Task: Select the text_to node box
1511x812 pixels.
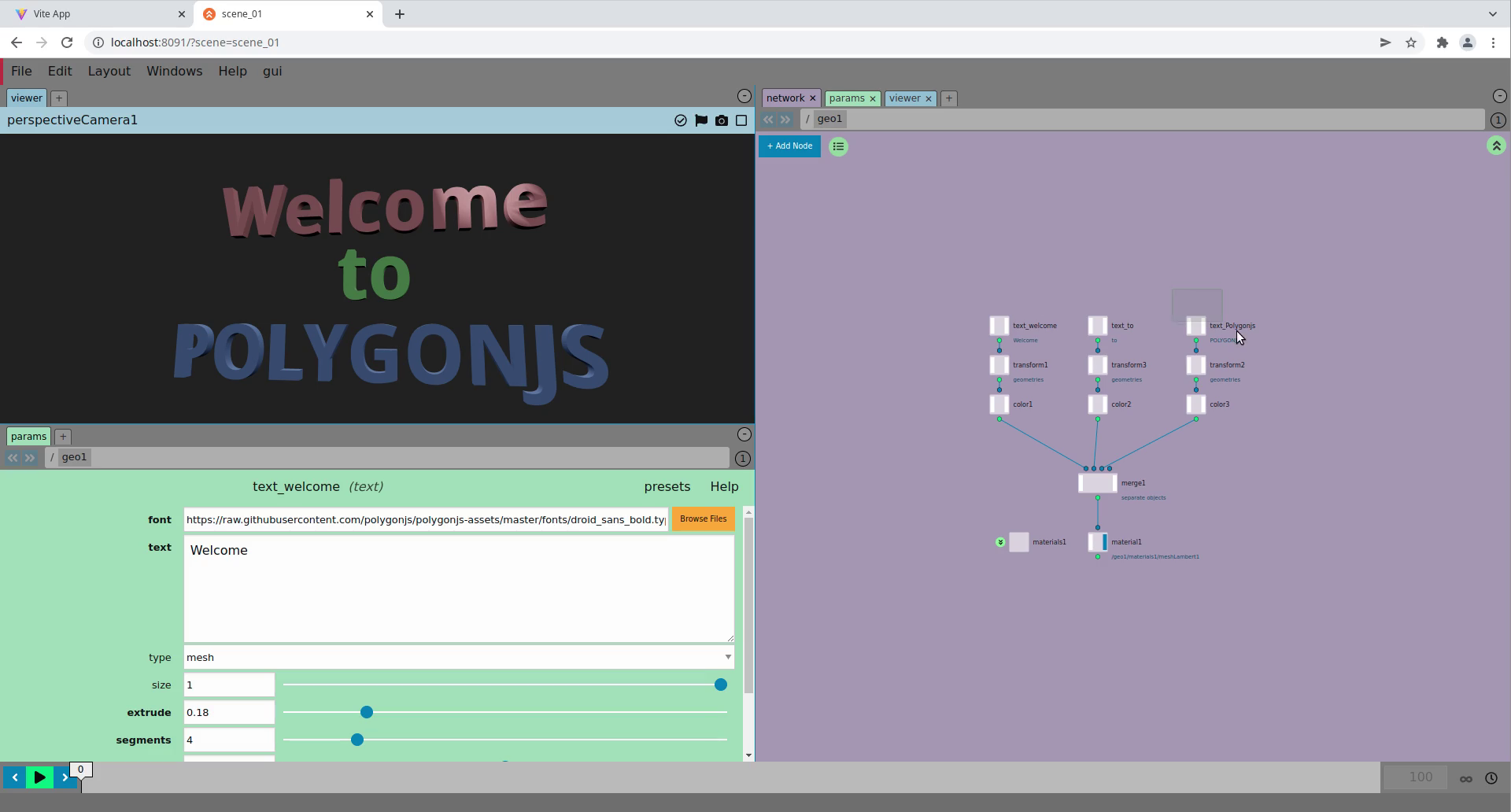Action: point(1098,326)
